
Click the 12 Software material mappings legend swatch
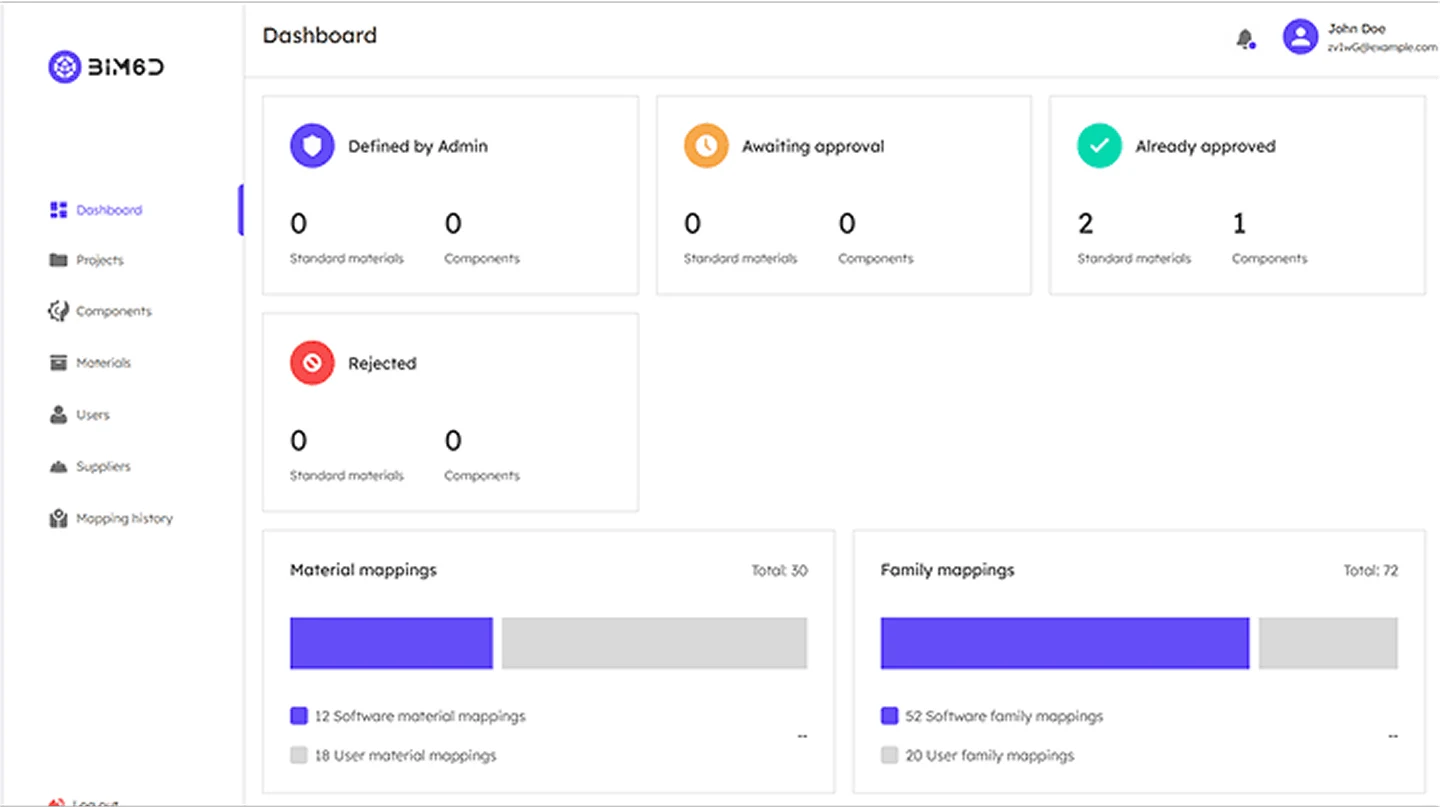pyautogui.click(x=298, y=716)
